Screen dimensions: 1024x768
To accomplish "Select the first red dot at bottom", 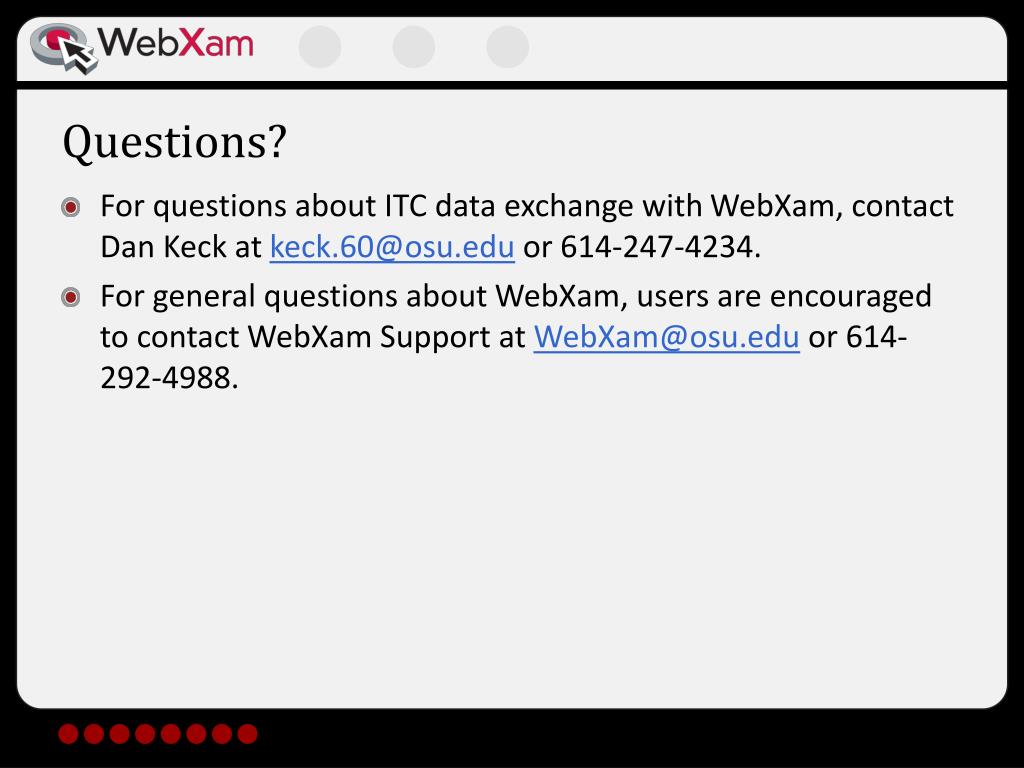I will pyautogui.click(x=69, y=733).
